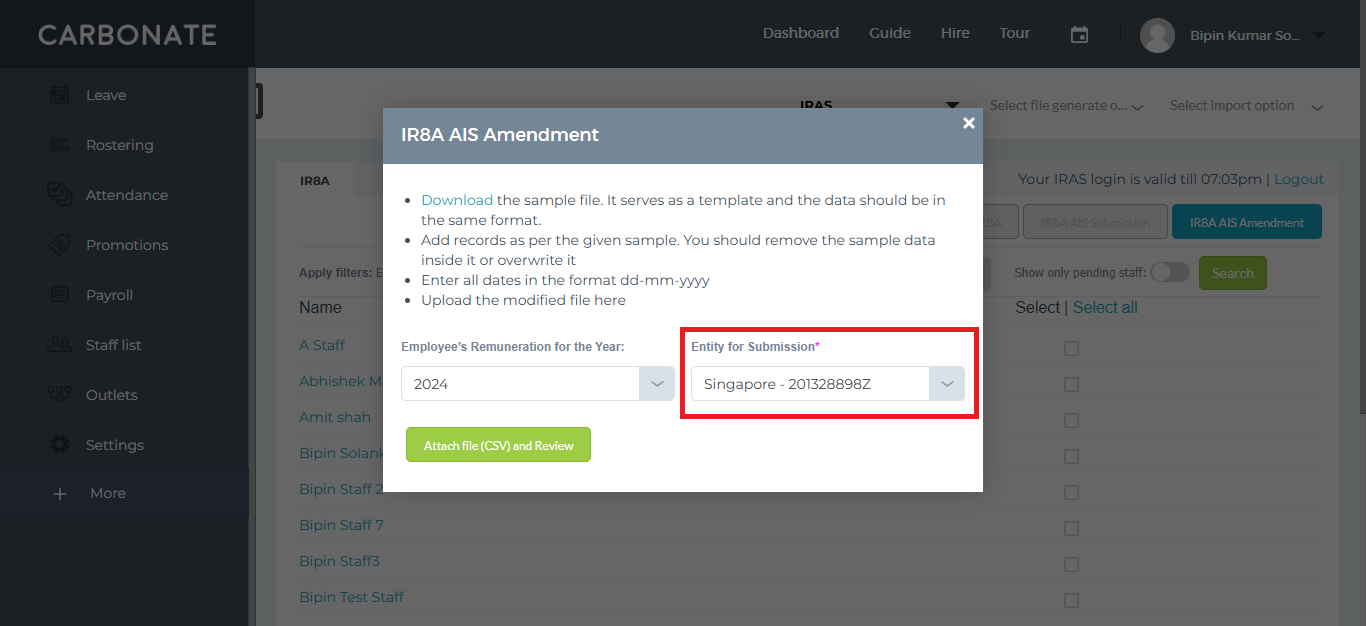Open Entity for Submission dropdown
The image size is (1366, 626).
tap(828, 384)
